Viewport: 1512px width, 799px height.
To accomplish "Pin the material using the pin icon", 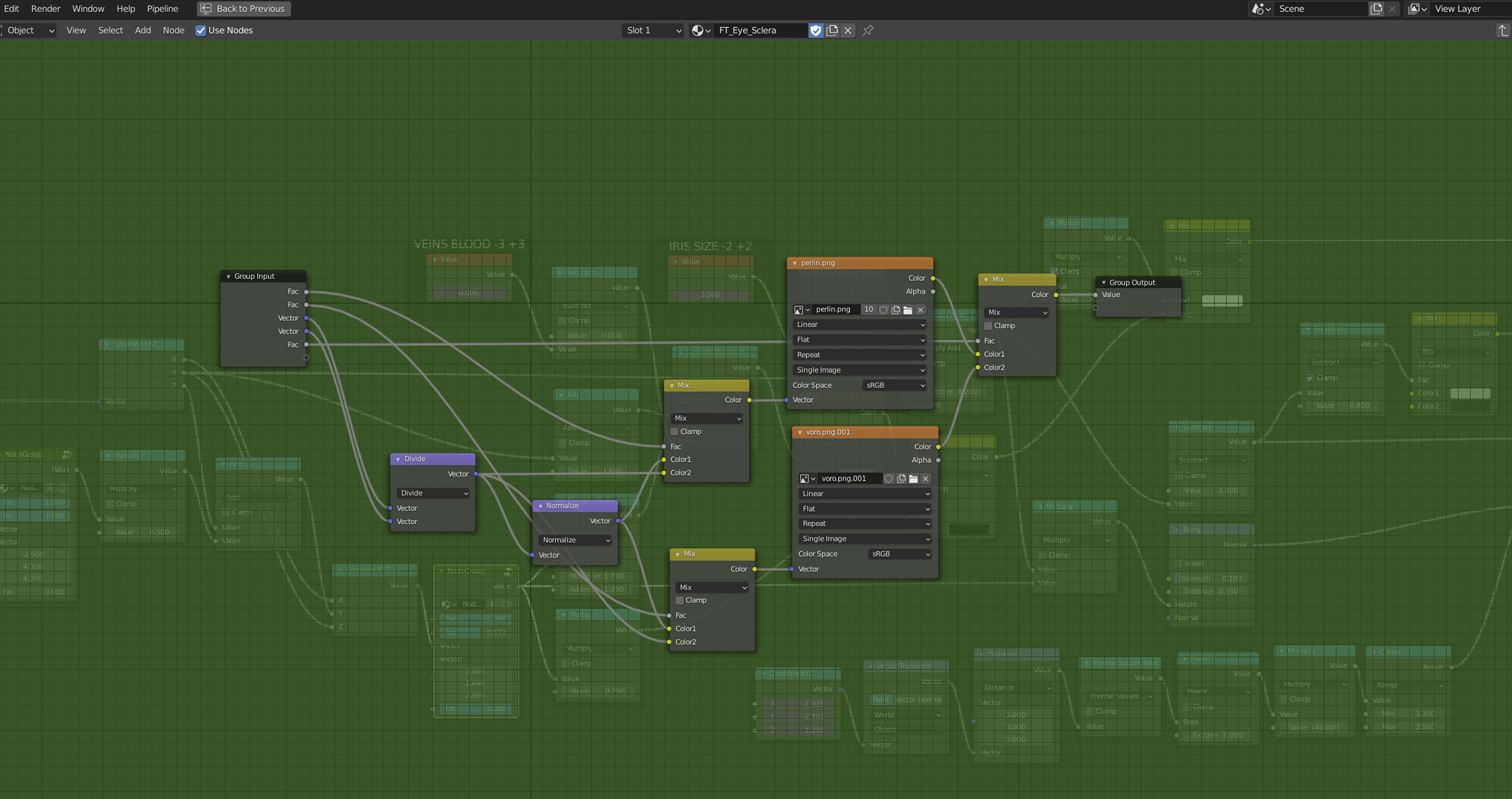I will (867, 30).
